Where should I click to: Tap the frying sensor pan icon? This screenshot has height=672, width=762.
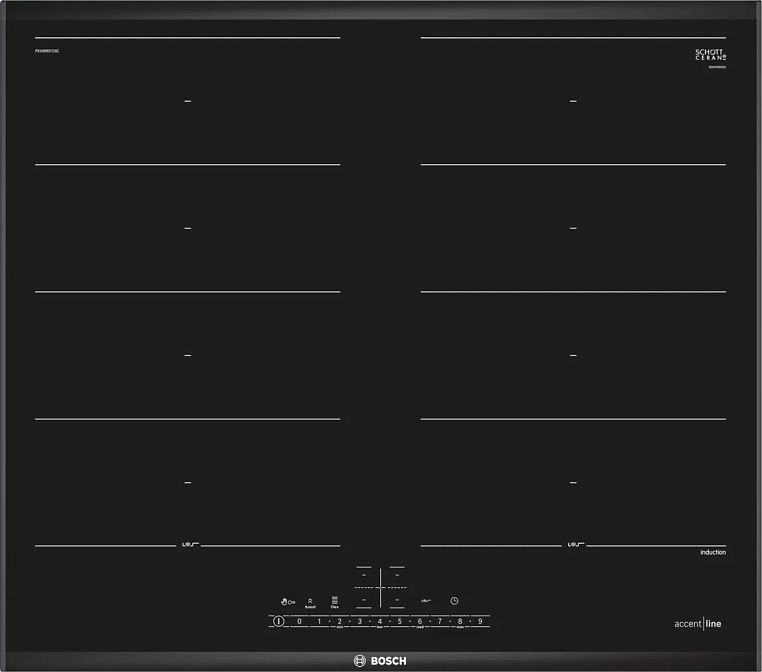click(x=424, y=601)
